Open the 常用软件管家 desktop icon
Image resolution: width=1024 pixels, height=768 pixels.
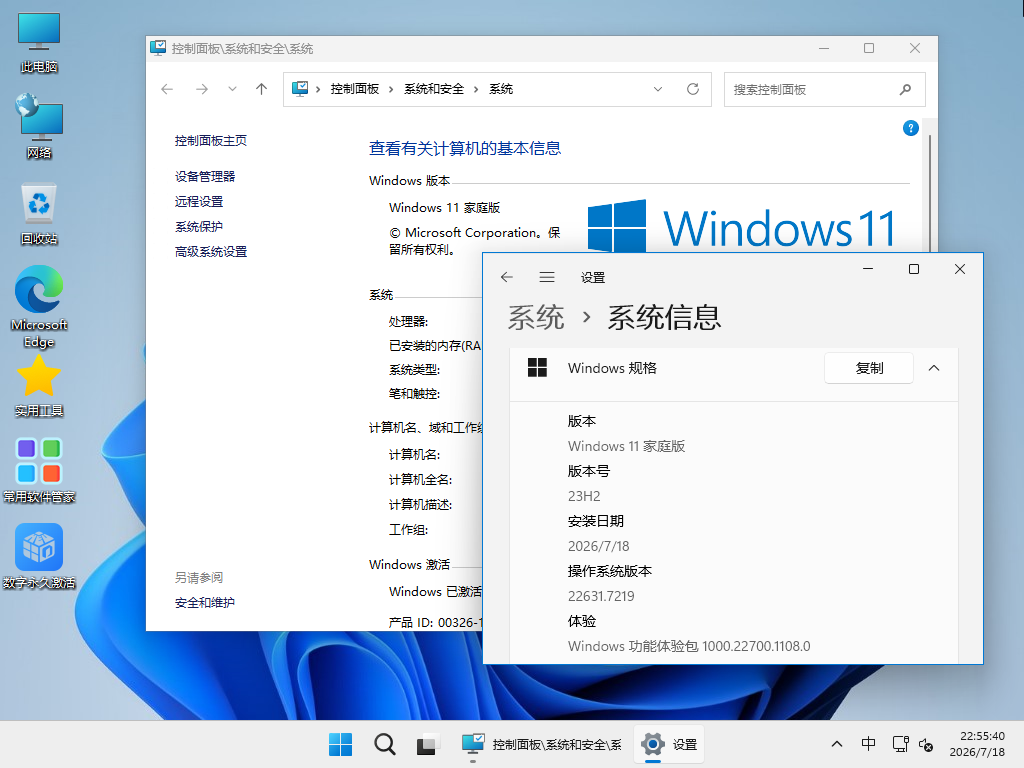click(x=39, y=470)
